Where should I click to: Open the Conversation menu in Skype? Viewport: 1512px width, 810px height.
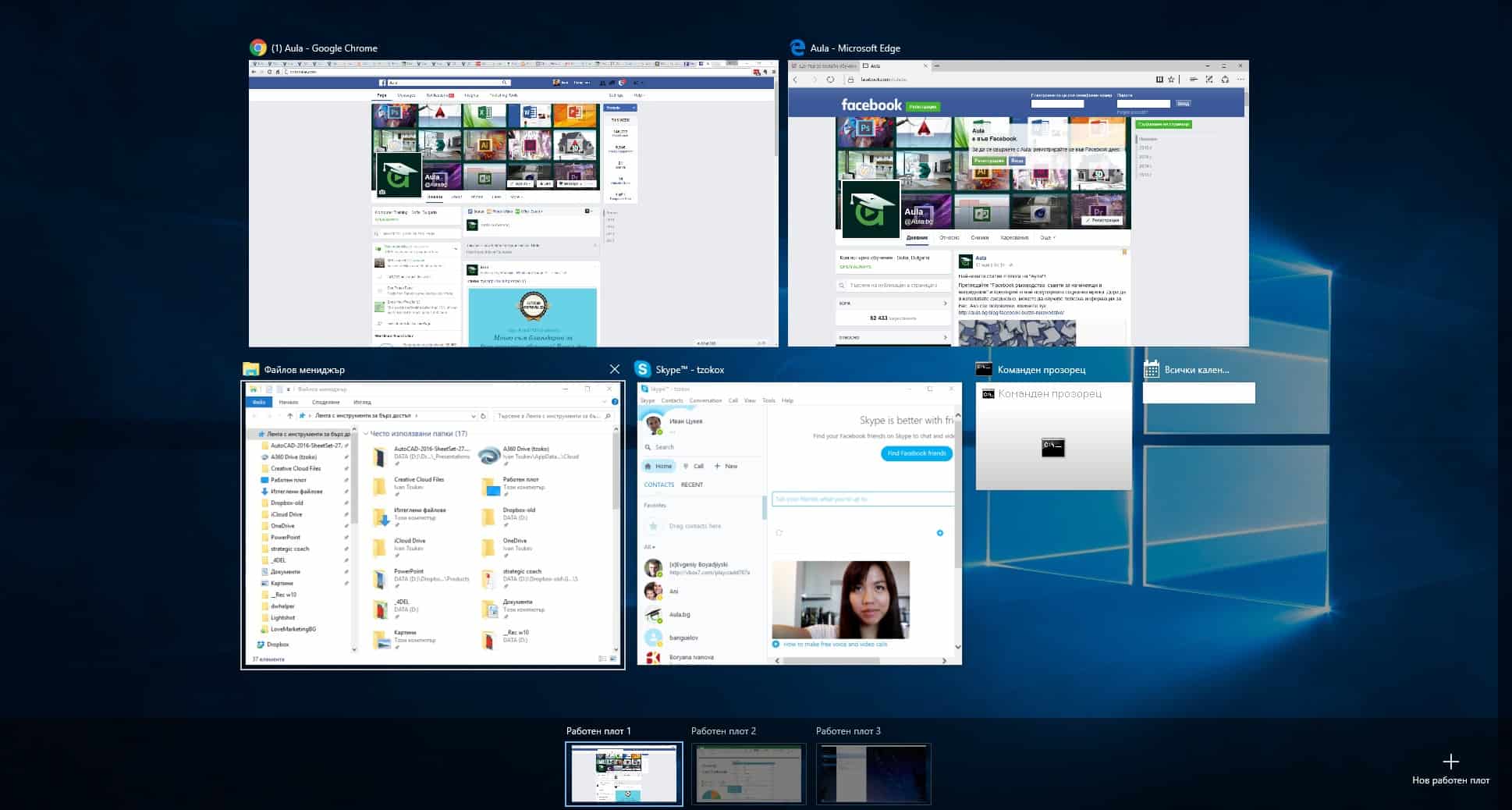click(x=705, y=400)
